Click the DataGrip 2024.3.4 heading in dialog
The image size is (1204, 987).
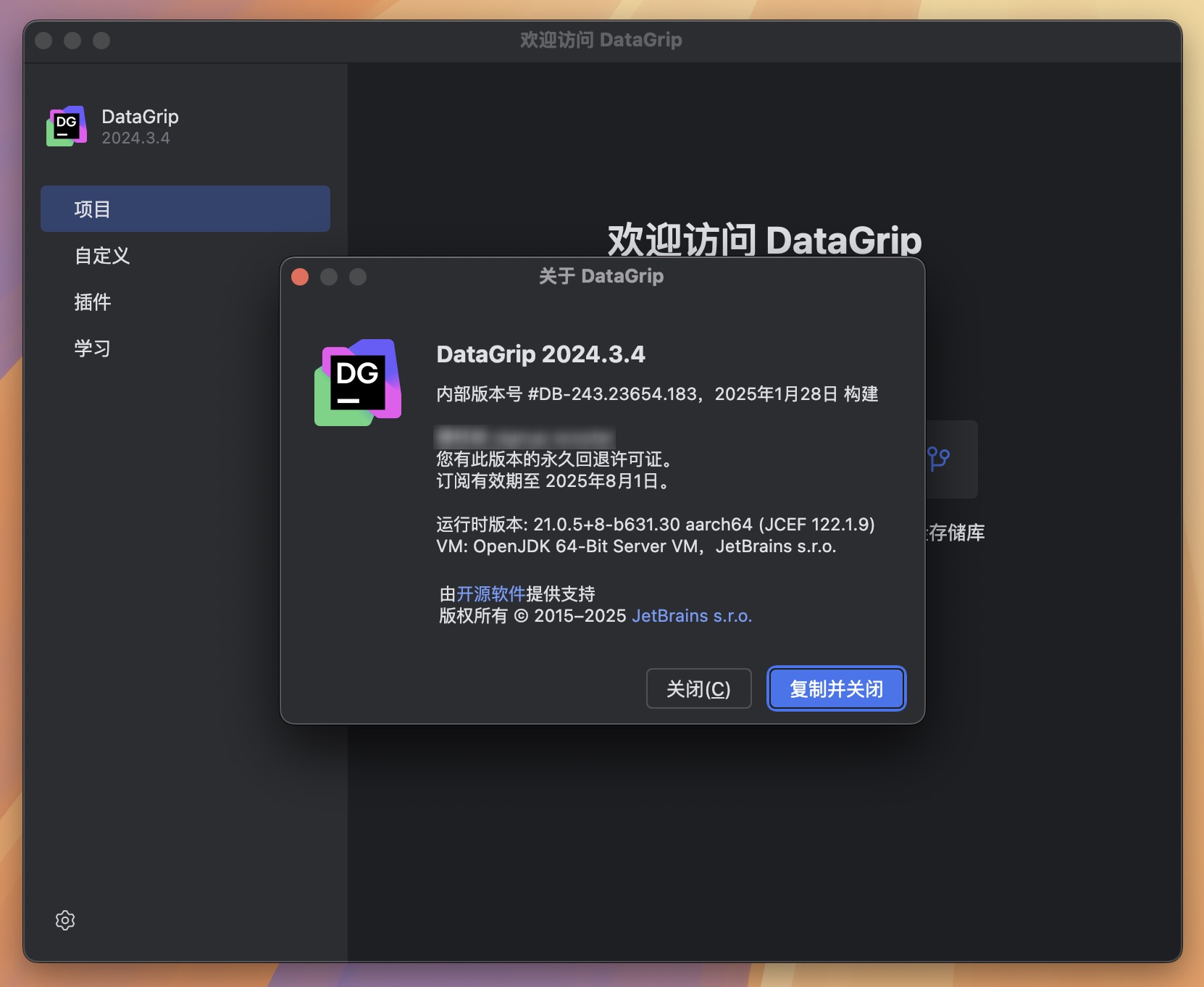[540, 354]
